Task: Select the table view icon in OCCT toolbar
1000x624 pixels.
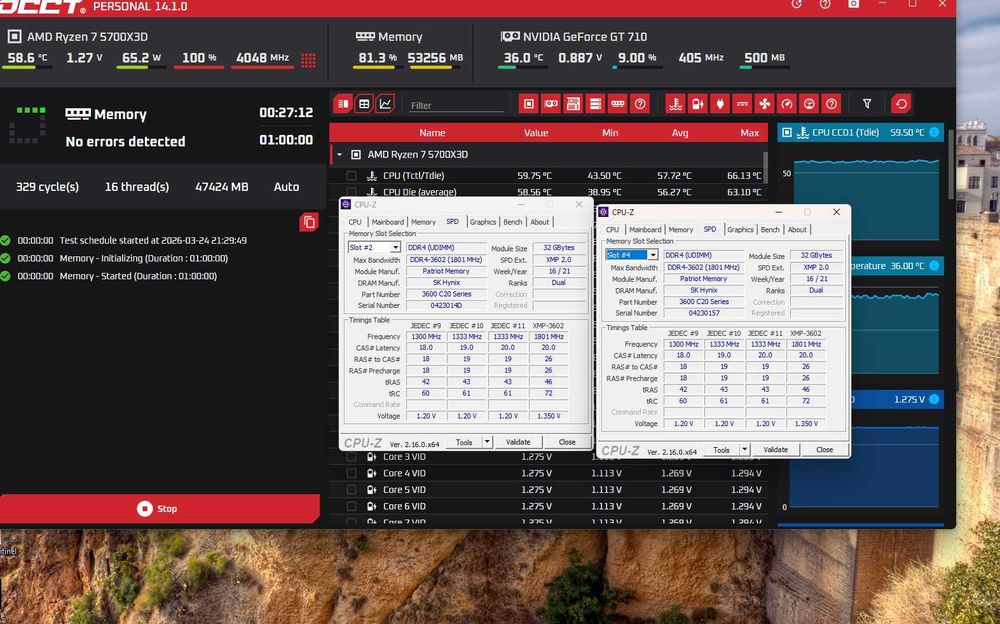Action: [364, 104]
